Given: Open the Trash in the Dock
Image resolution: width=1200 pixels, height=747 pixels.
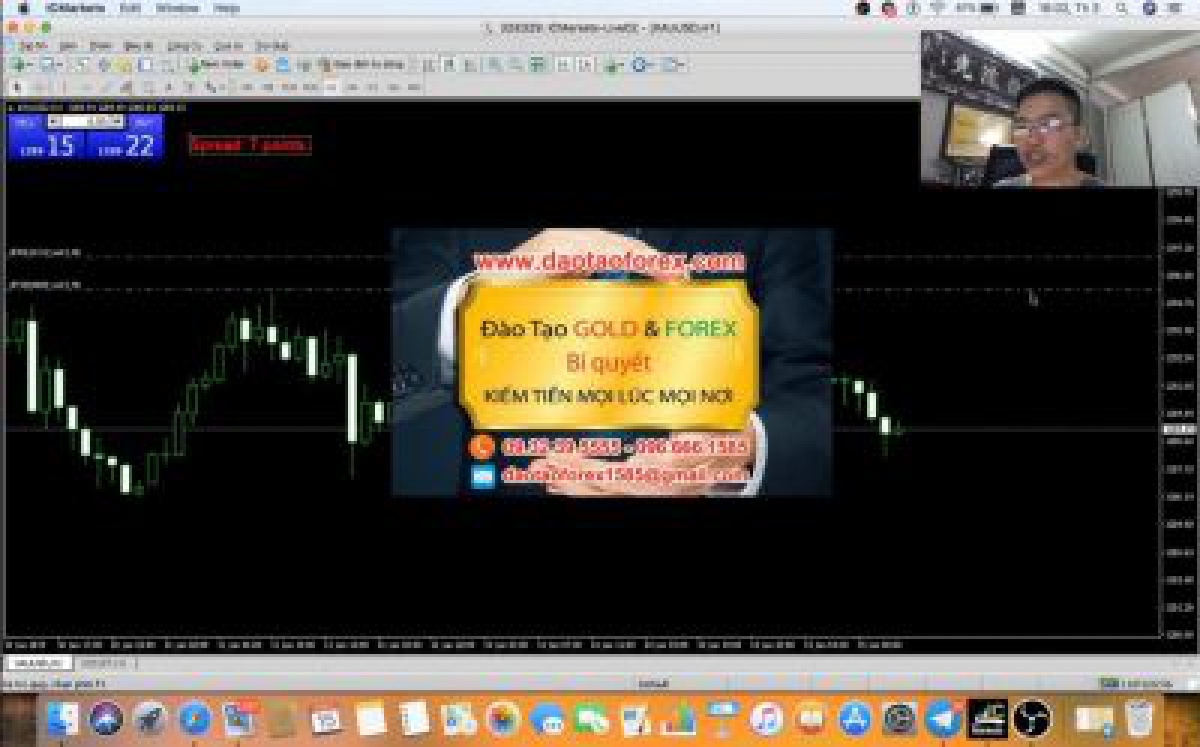Looking at the screenshot, I should (1138, 718).
